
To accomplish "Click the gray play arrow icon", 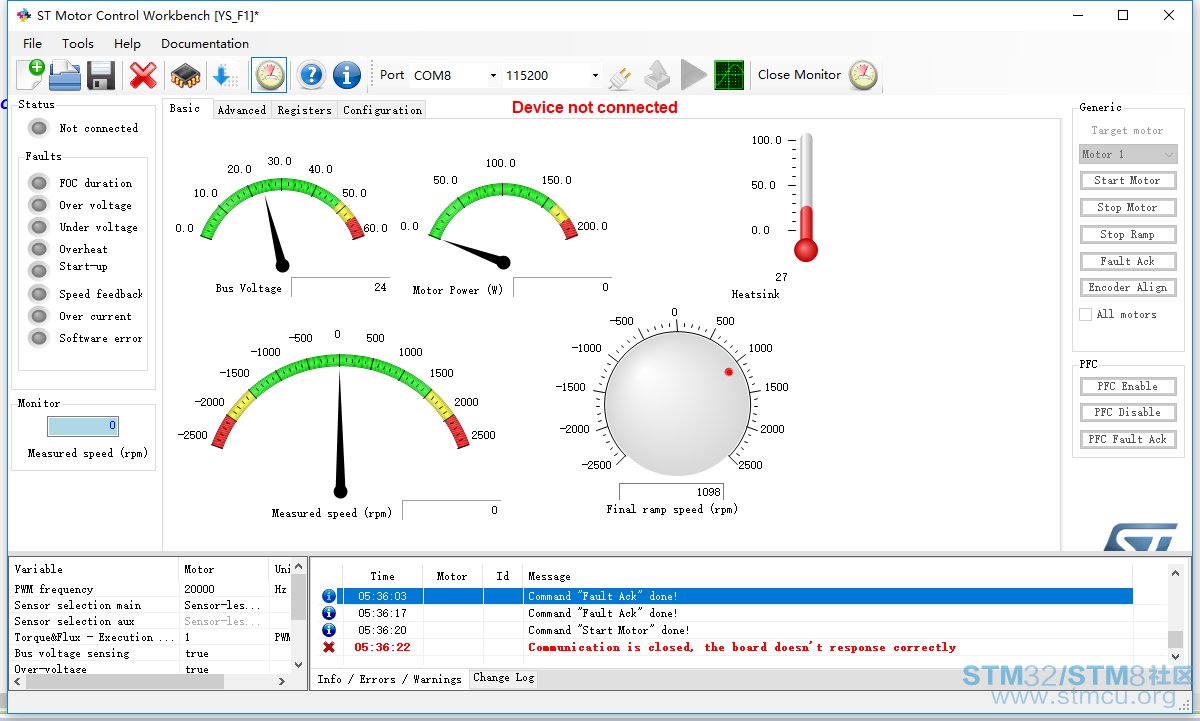I will coord(693,75).
